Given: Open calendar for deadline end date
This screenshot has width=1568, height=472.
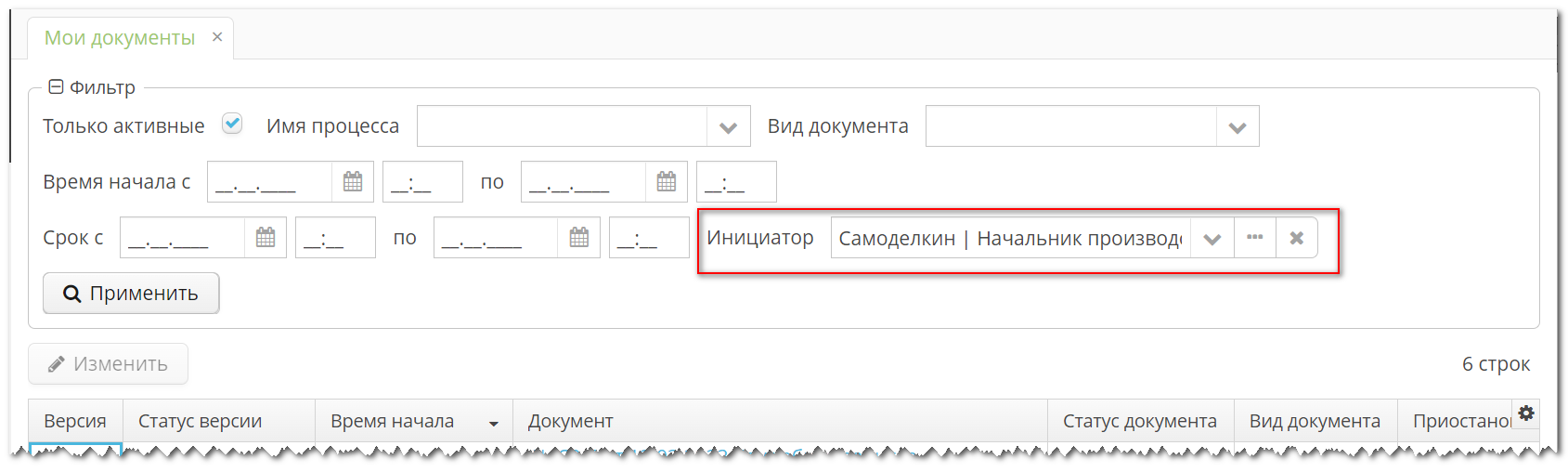Looking at the screenshot, I should tap(579, 238).
